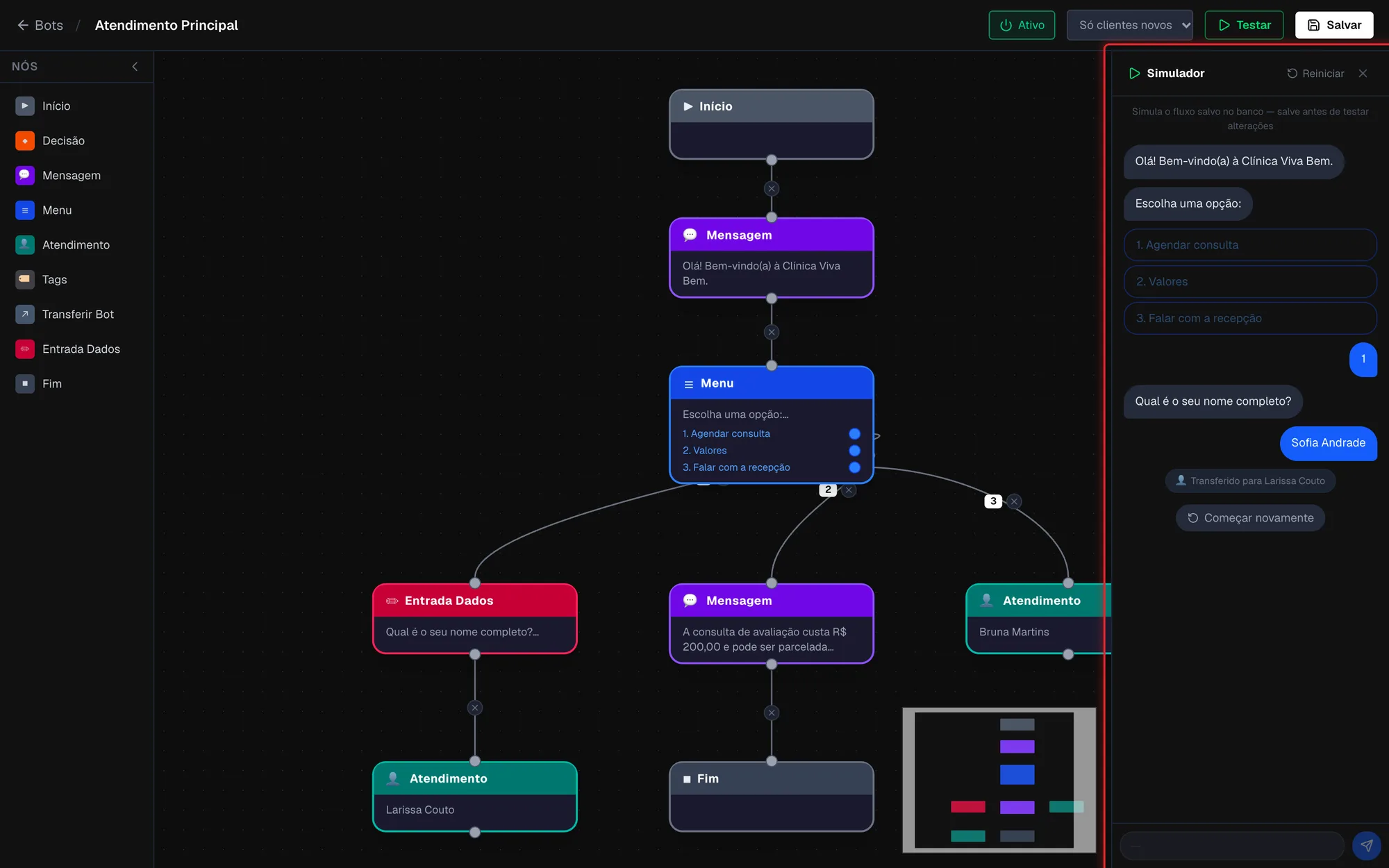
Task: Click the output handle of 2. Valores
Action: point(854,451)
